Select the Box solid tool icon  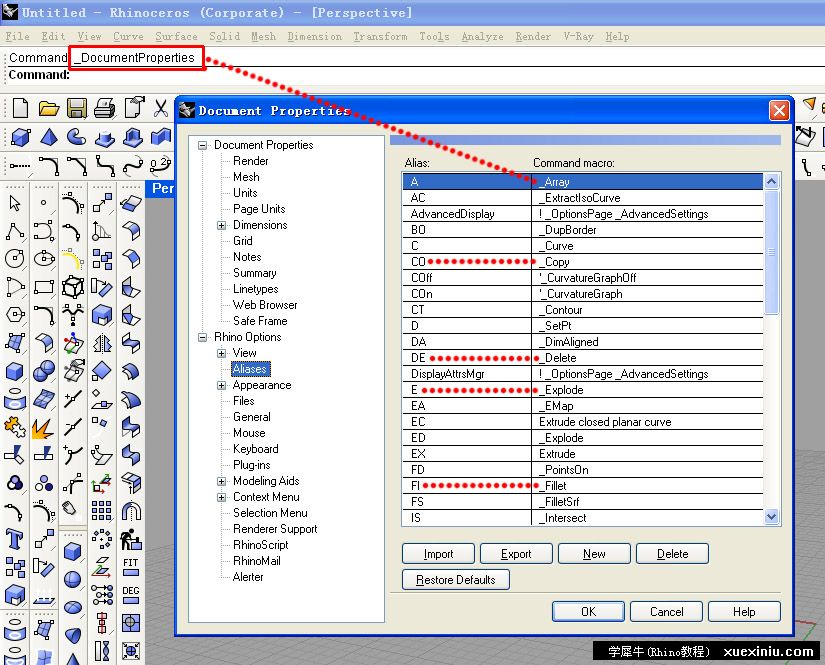(15, 371)
